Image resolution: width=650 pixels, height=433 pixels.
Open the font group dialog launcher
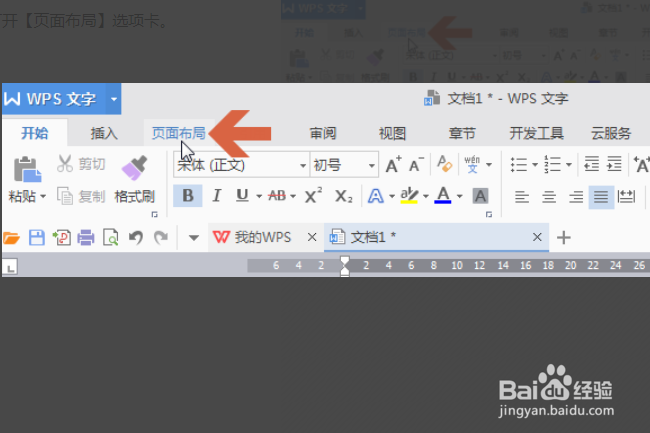[489, 214]
